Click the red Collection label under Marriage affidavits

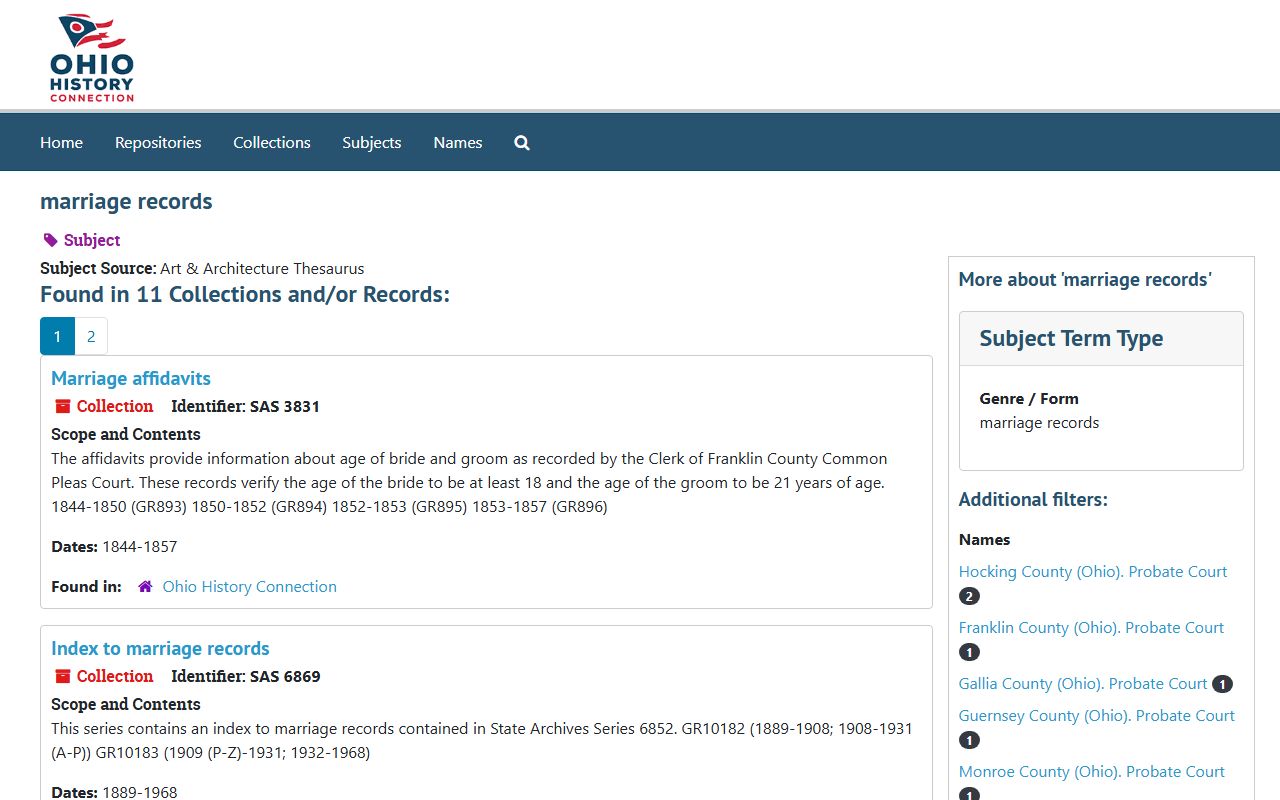[x=115, y=406]
